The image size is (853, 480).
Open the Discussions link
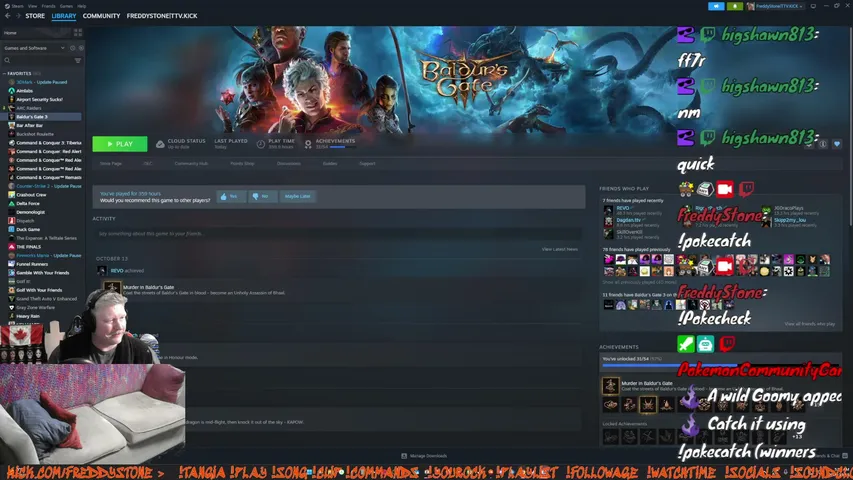coord(288,163)
